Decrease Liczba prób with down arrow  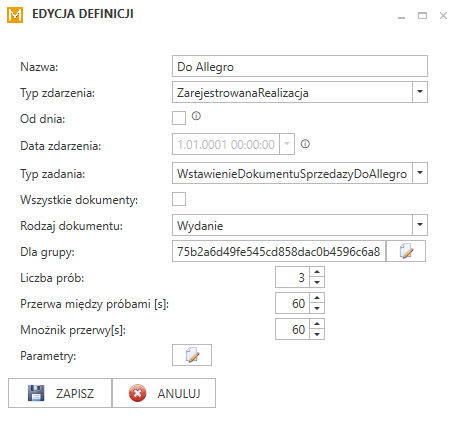[317, 282]
